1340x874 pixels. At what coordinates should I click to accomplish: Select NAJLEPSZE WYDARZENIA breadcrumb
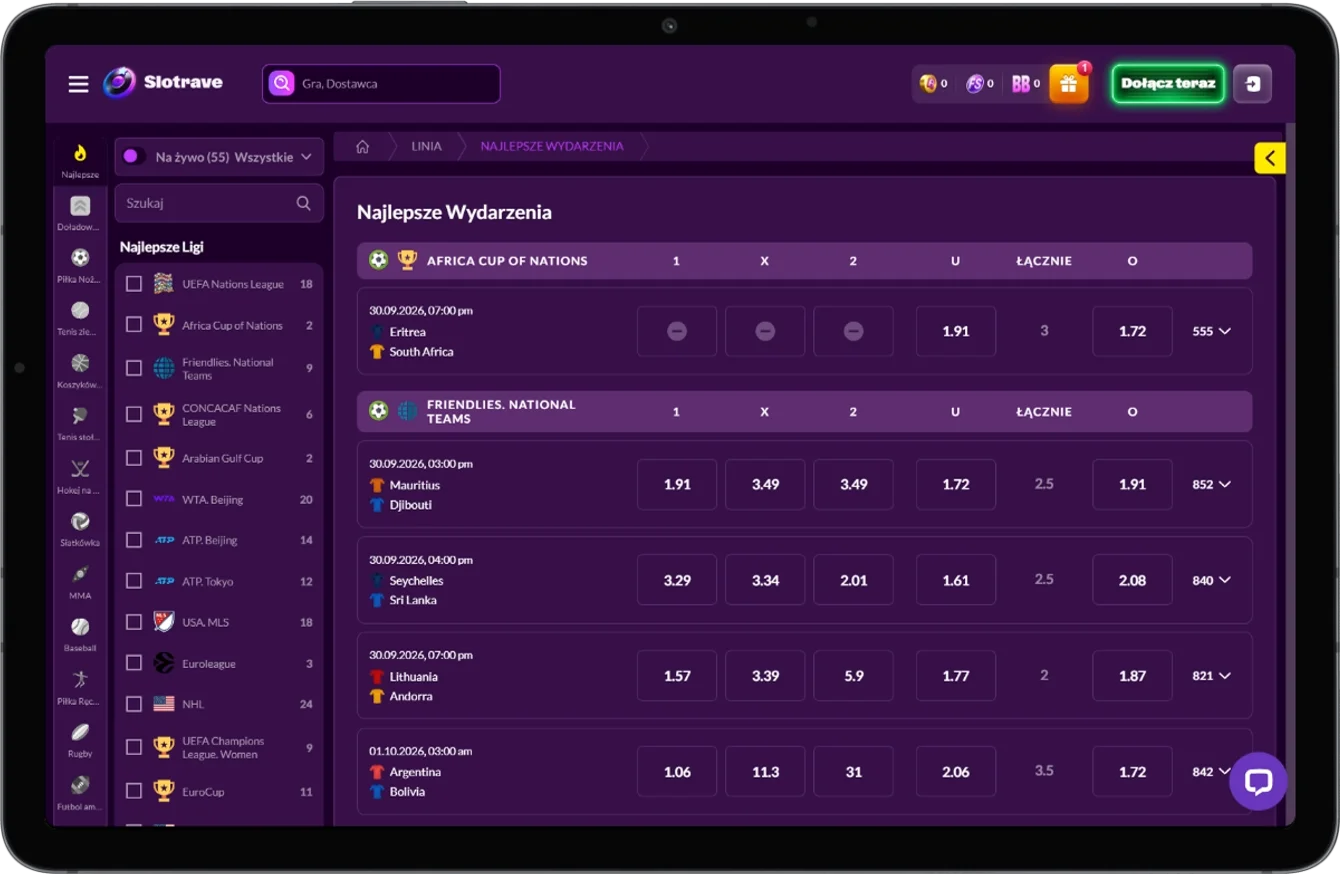(x=552, y=146)
